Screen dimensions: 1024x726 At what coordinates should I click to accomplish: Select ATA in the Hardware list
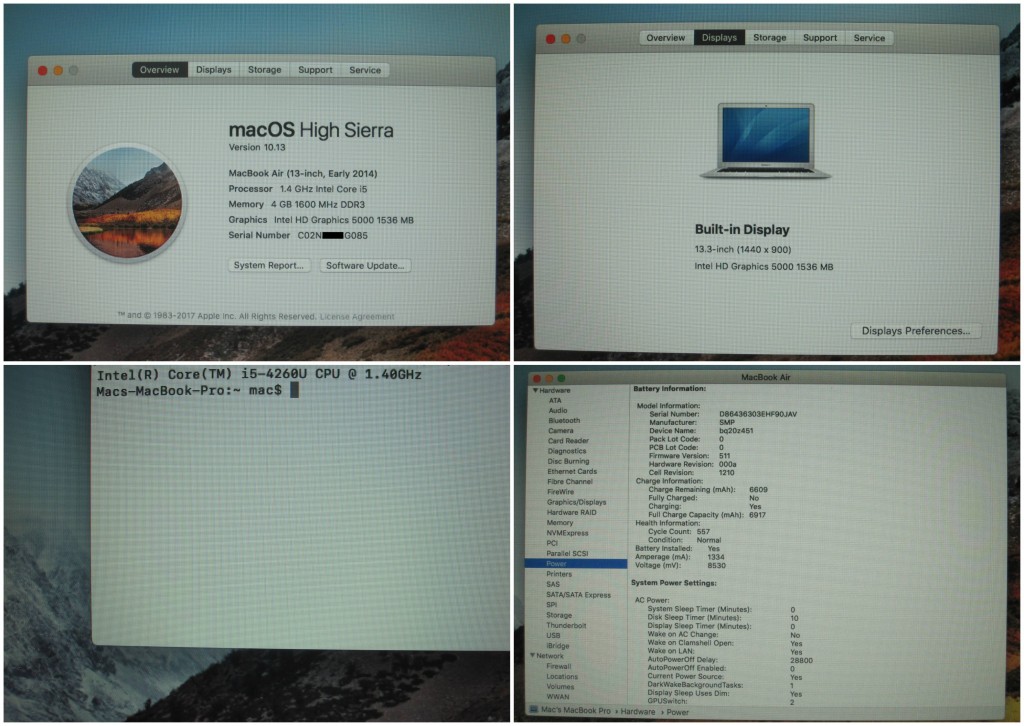coord(555,401)
